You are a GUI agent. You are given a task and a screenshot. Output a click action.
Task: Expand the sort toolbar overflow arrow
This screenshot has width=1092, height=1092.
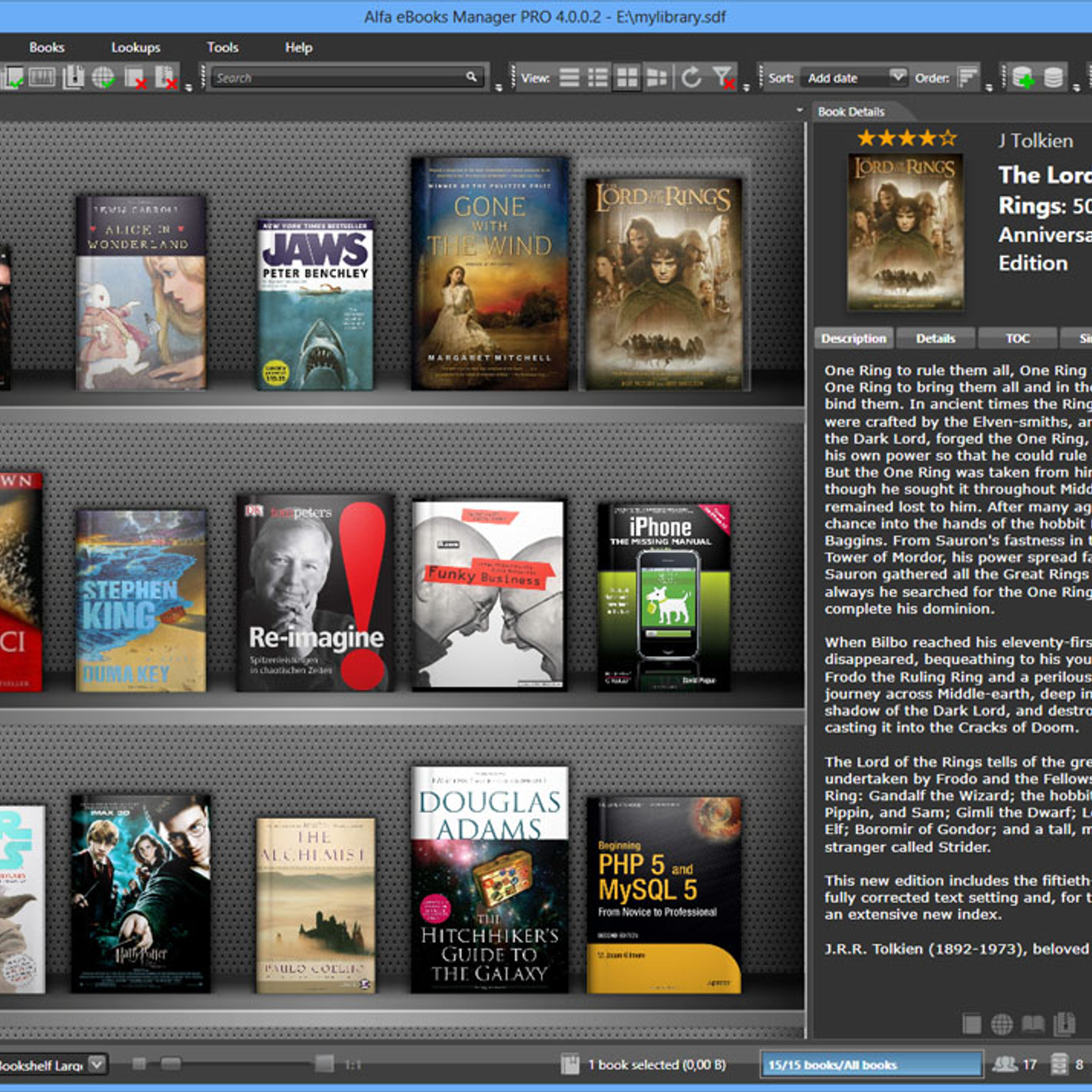pyautogui.click(x=989, y=87)
